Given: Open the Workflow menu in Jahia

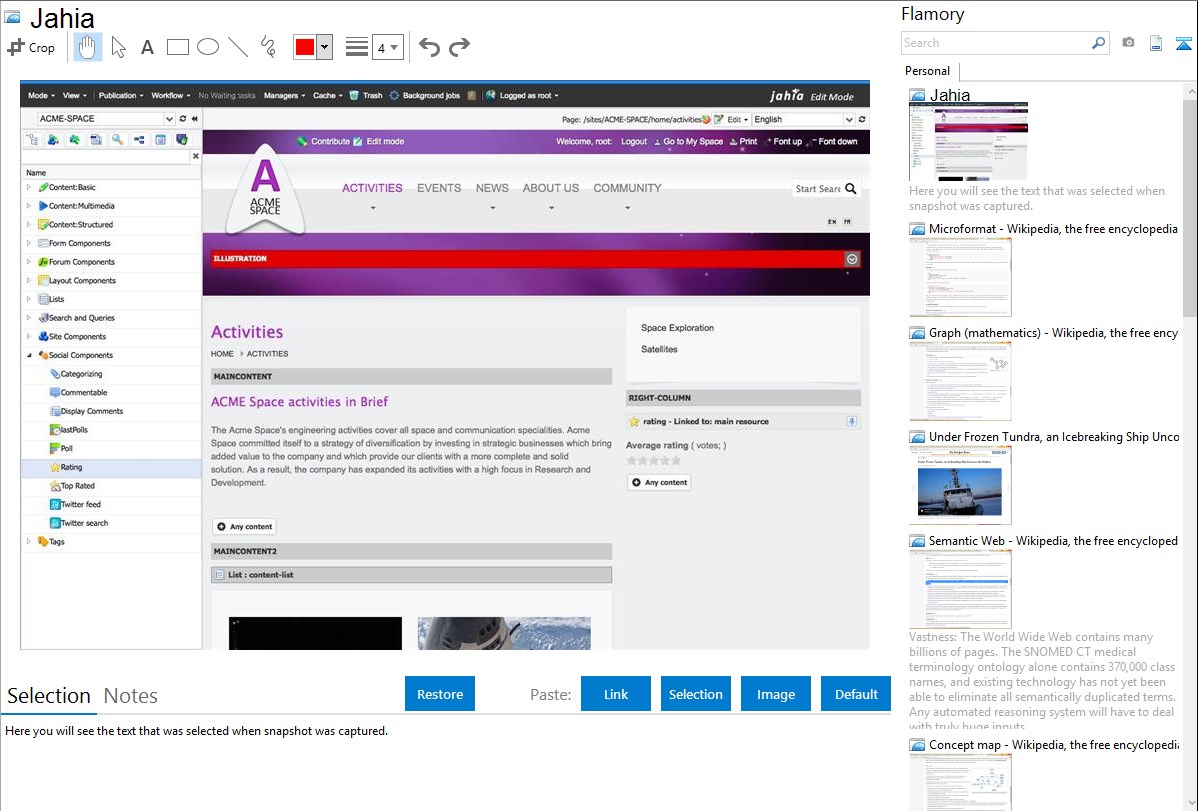Looking at the screenshot, I should tap(171, 96).
